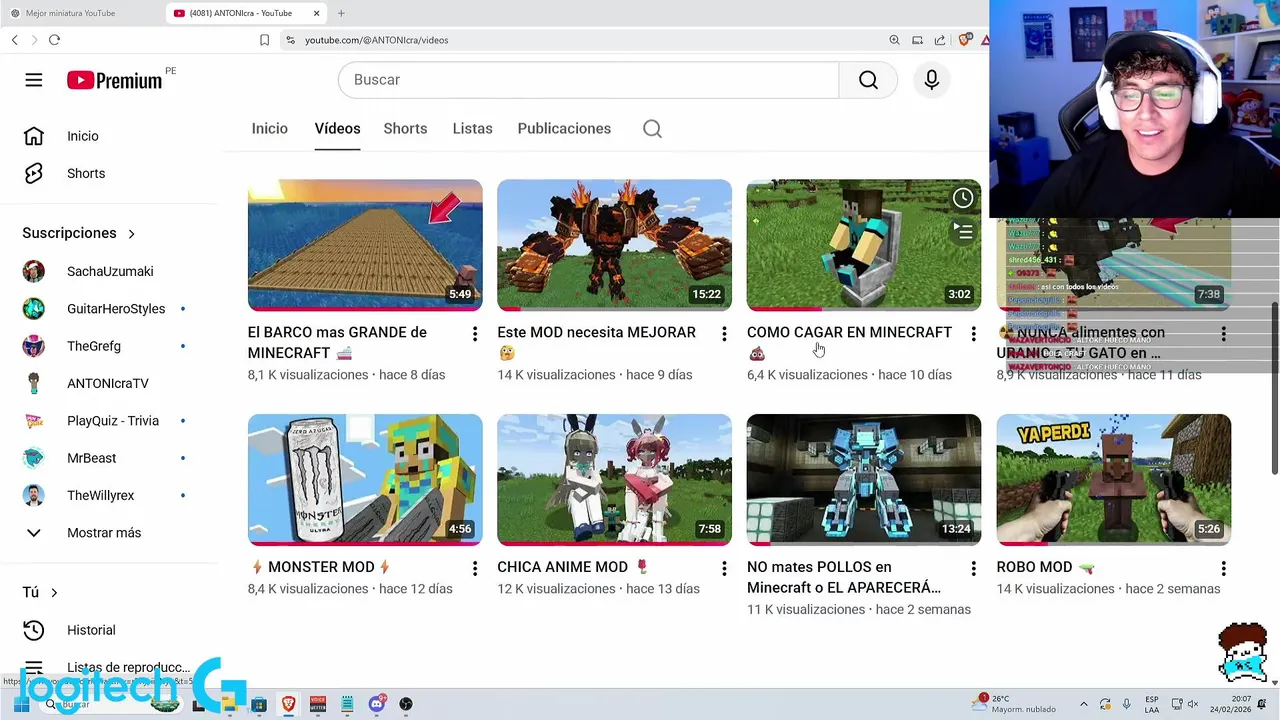Screen dimensions: 1280x720
Task: Open options for ROBO MOD video
Action: [1223, 568]
